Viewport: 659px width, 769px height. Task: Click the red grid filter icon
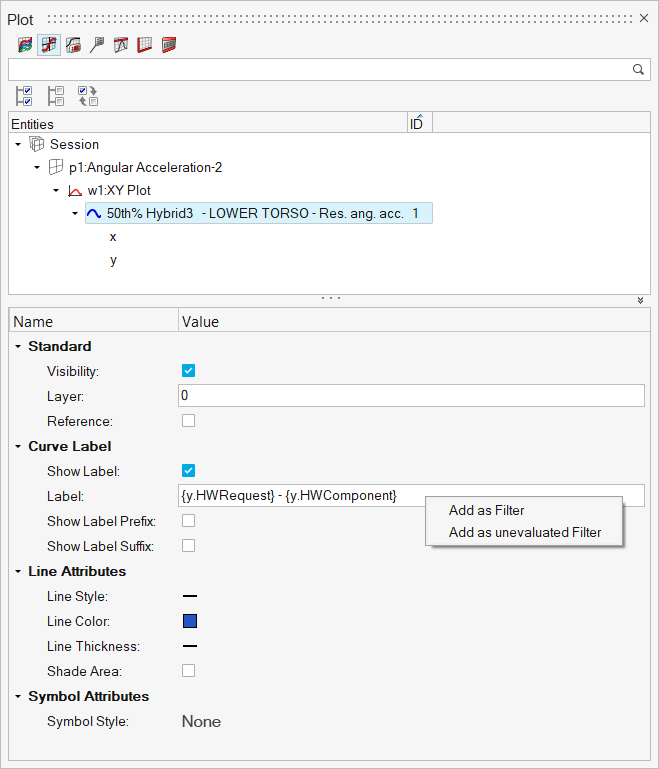click(145, 44)
